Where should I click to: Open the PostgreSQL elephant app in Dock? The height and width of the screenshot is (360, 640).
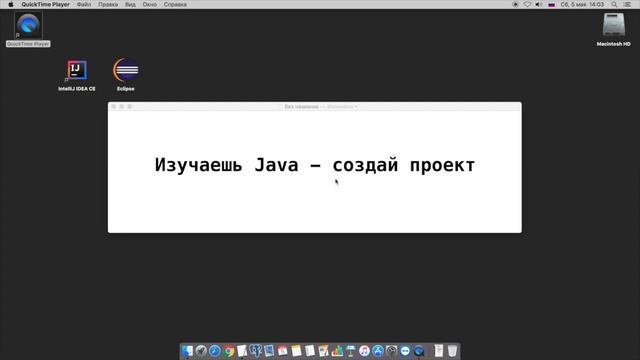[x=256, y=350]
